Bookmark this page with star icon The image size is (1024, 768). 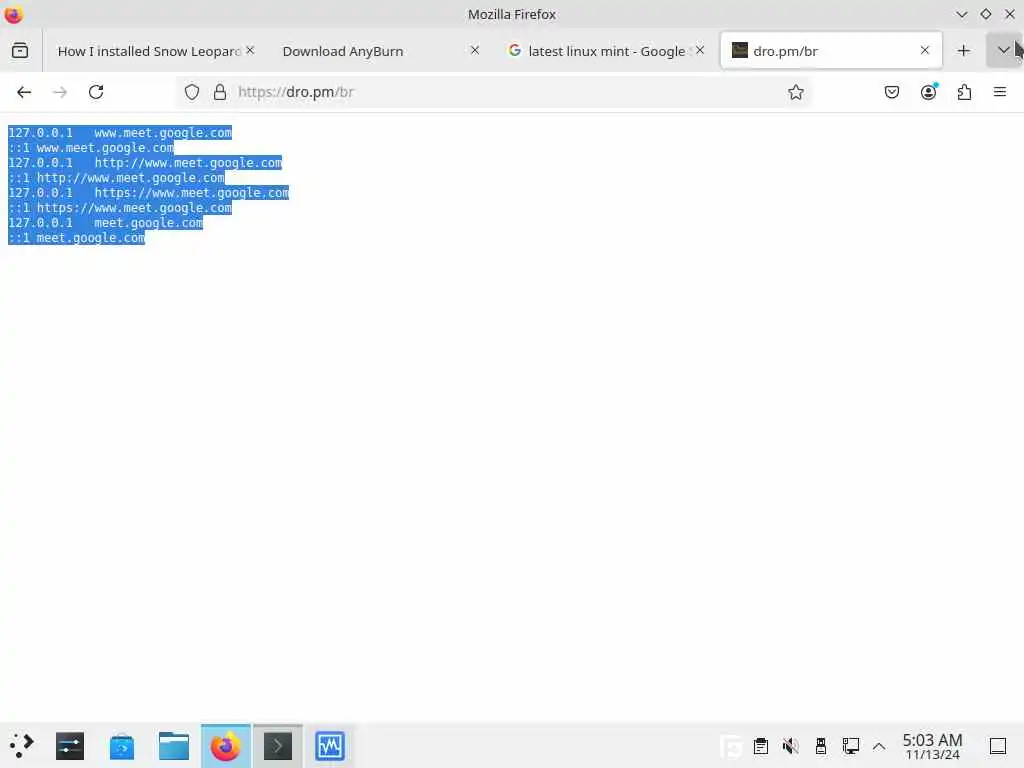click(795, 92)
